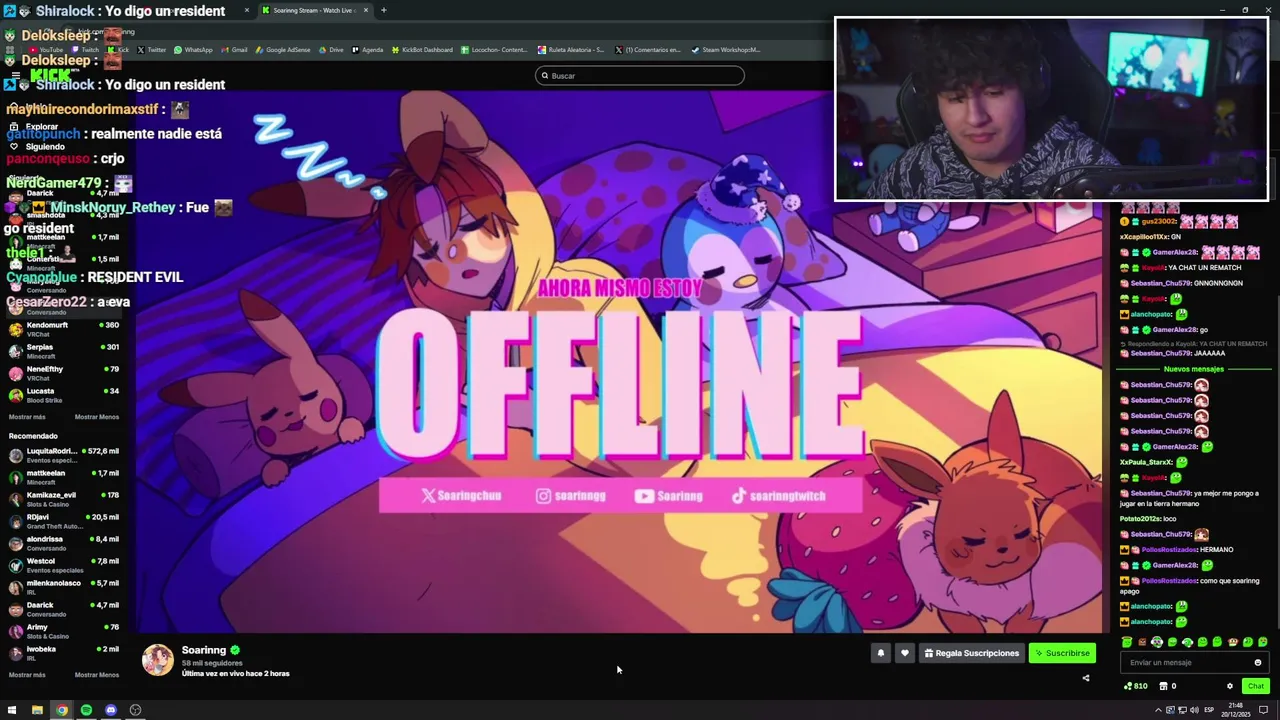Open Spotify from the taskbar

click(86, 710)
